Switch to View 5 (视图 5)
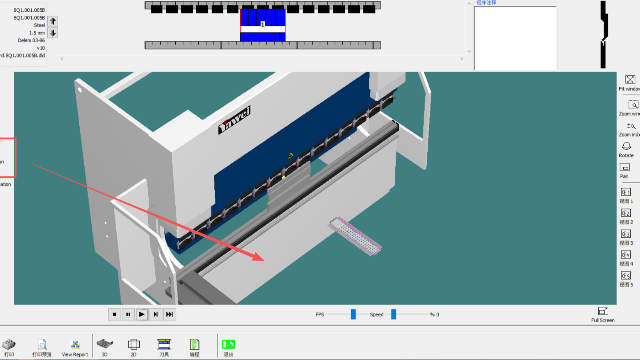640x360 pixels. 626,276
